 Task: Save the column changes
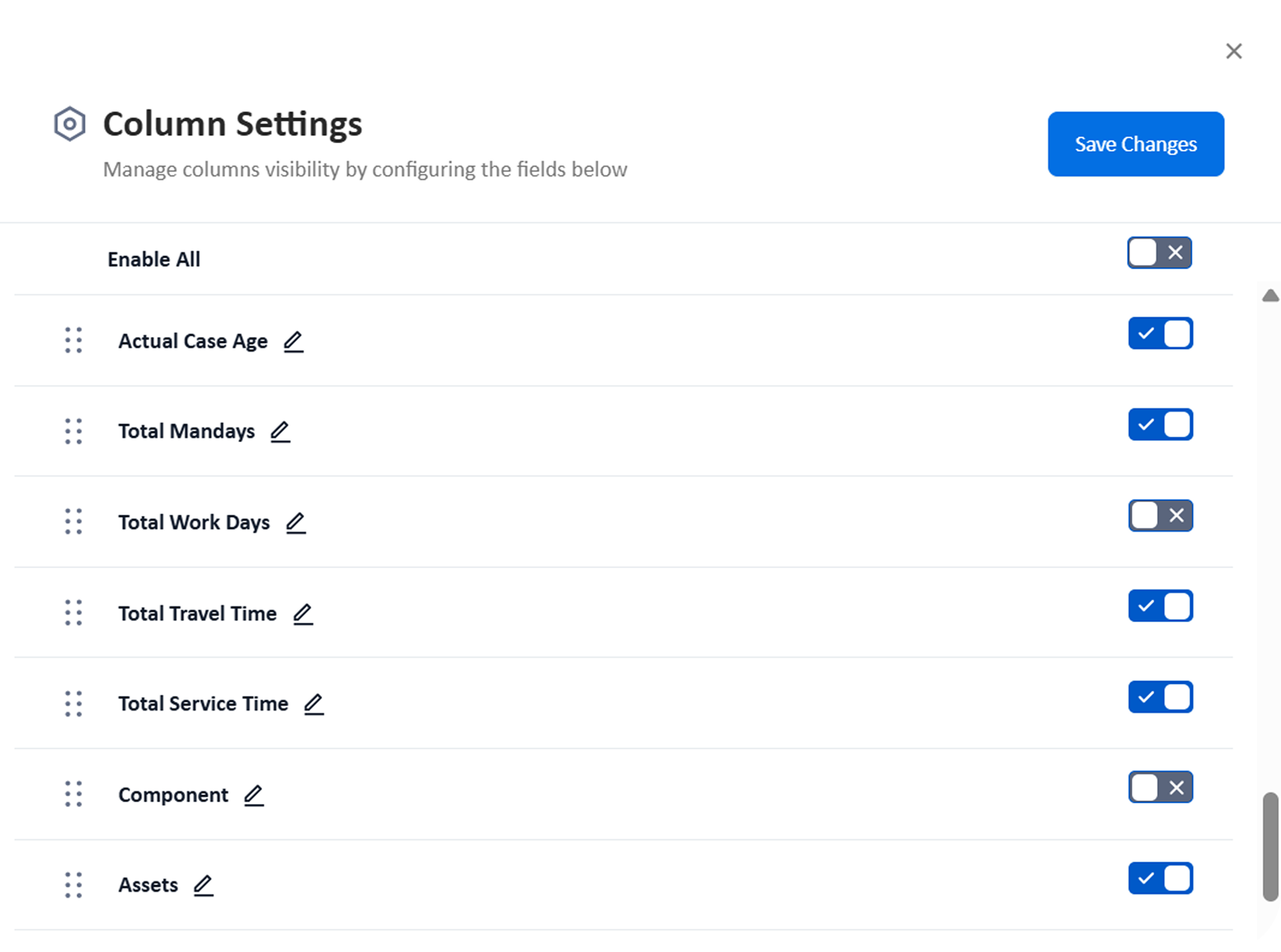tap(1135, 144)
